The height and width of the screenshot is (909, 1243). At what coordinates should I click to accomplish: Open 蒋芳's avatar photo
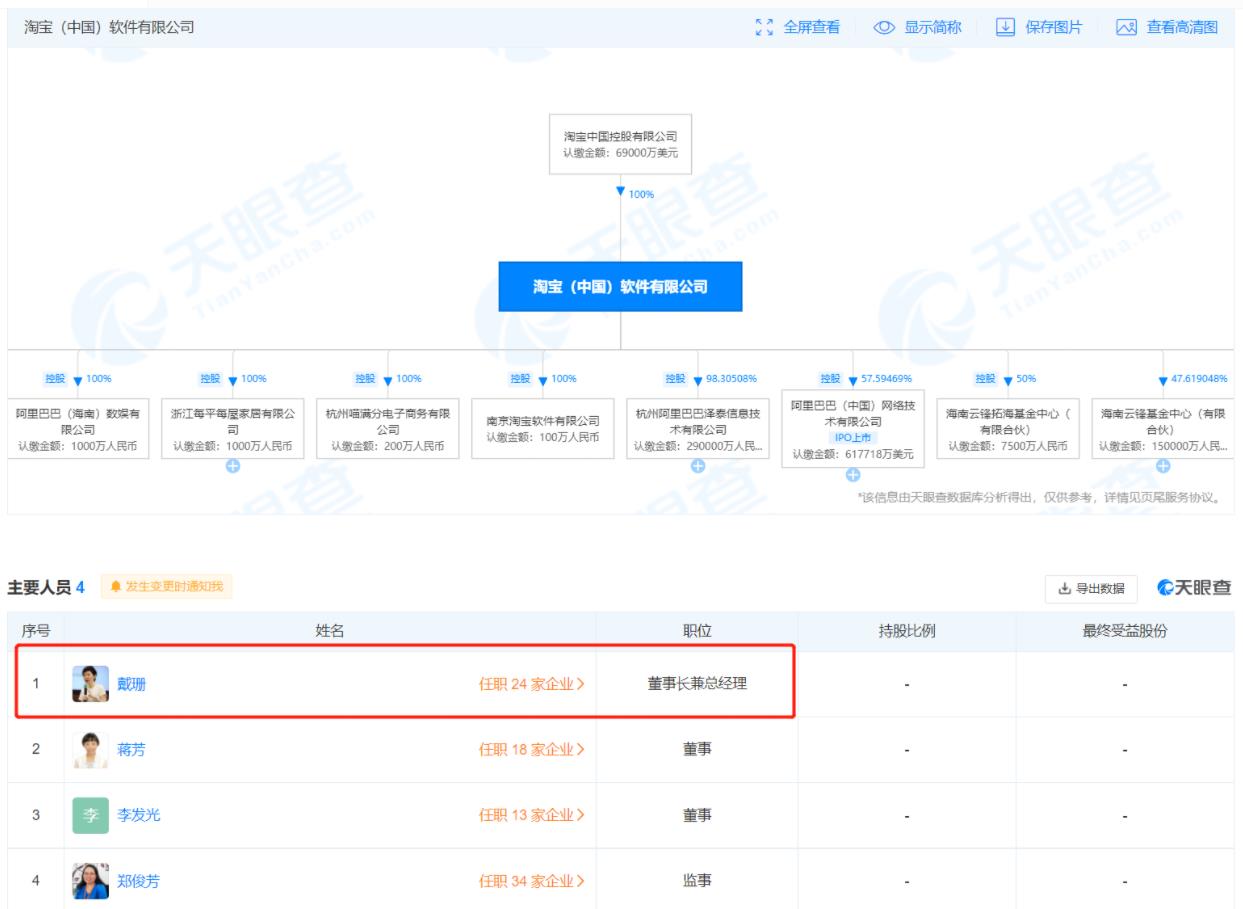(x=91, y=750)
